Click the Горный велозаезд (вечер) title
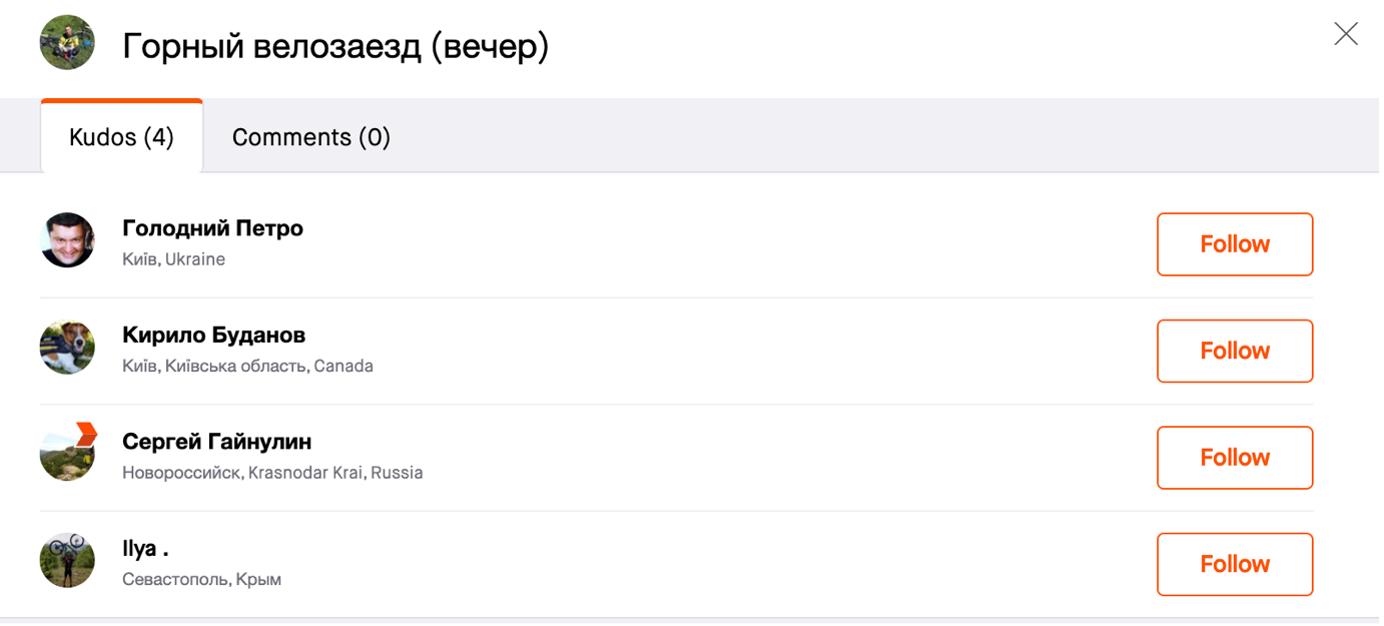The height and width of the screenshot is (626, 1384). tap(335, 46)
